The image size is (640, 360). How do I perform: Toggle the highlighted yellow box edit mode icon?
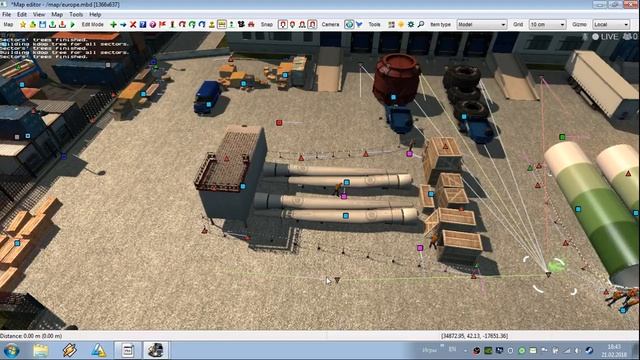(222, 25)
